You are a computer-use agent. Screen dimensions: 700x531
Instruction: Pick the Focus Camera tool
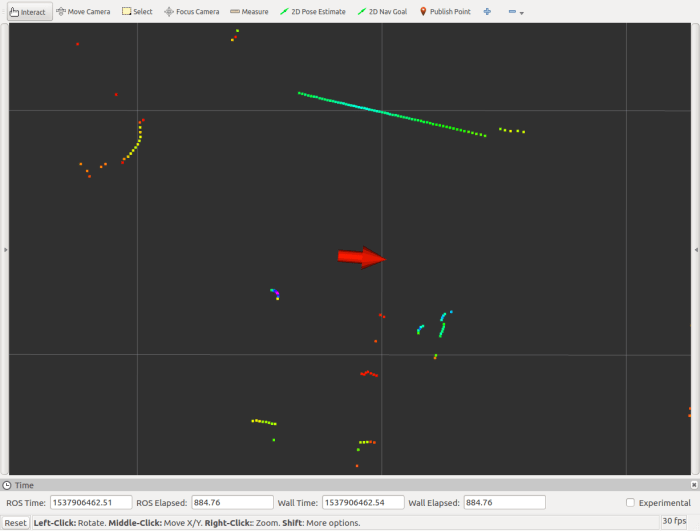tap(193, 12)
